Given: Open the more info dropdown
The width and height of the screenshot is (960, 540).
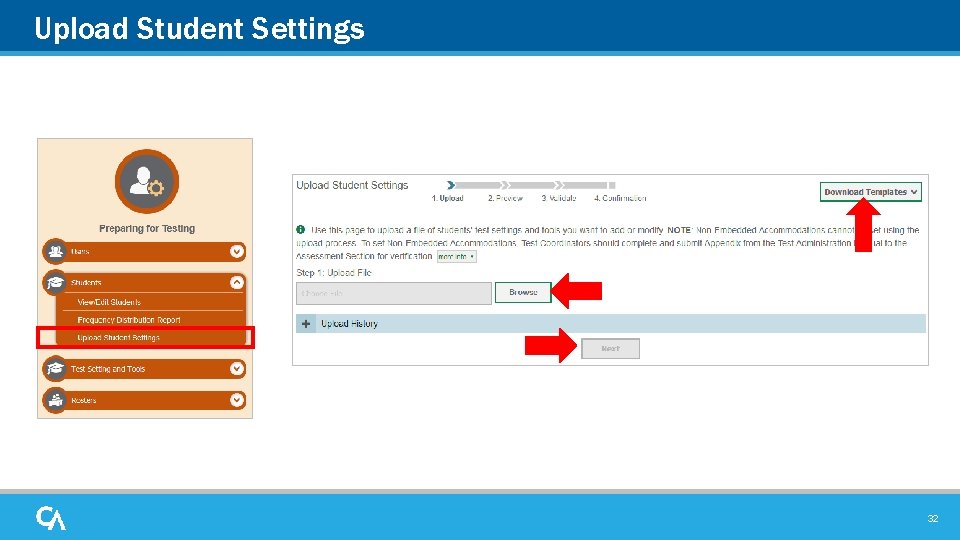Looking at the screenshot, I should click(x=456, y=257).
